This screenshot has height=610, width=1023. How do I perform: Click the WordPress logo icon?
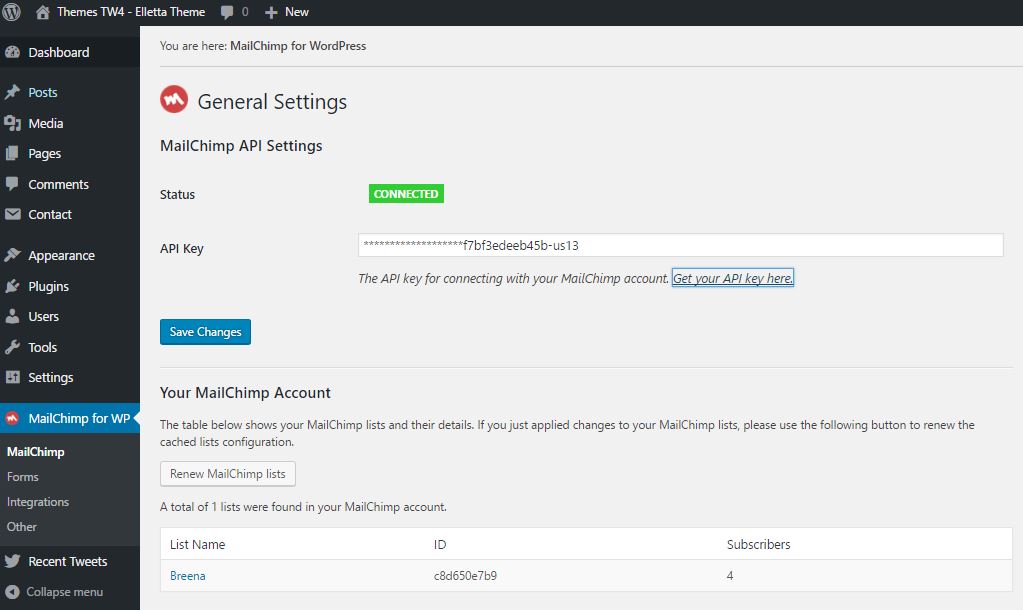[x=11, y=12]
